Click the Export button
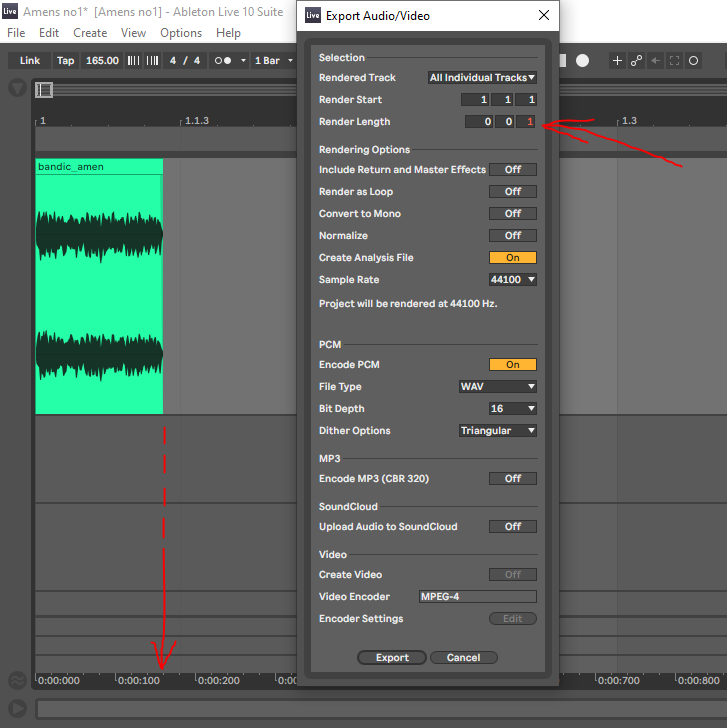 tap(392, 658)
